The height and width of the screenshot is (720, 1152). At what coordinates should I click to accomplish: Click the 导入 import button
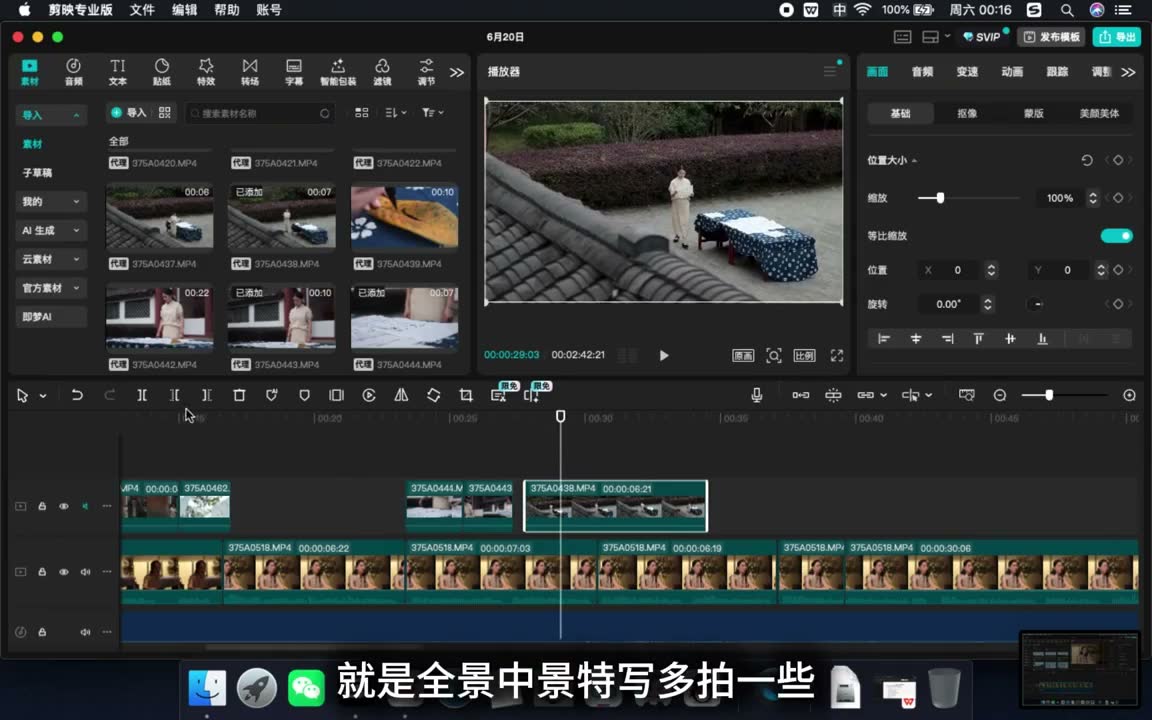coord(129,112)
